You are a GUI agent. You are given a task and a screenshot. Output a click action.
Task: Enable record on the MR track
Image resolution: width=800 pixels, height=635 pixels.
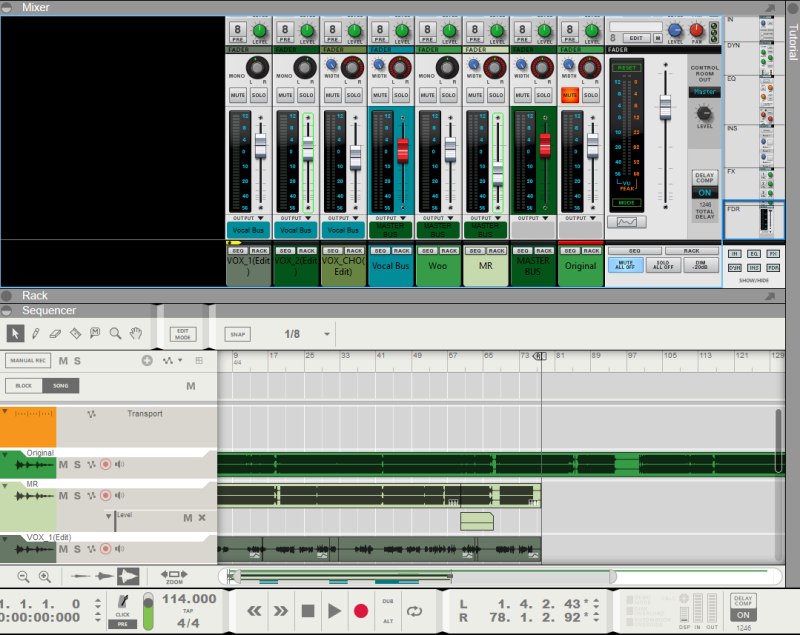(106, 495)
